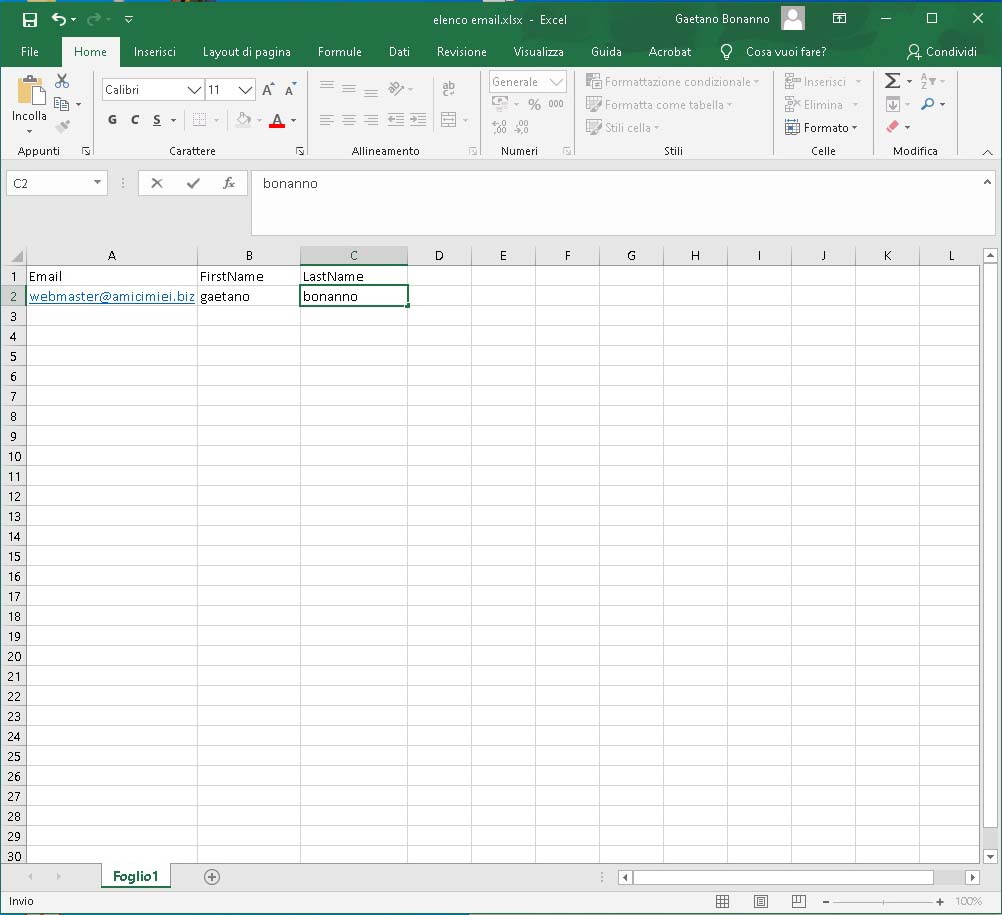Save the workbook with the floppy disk icon
The image size is (1002, 915).
click(x=29, y=20)
